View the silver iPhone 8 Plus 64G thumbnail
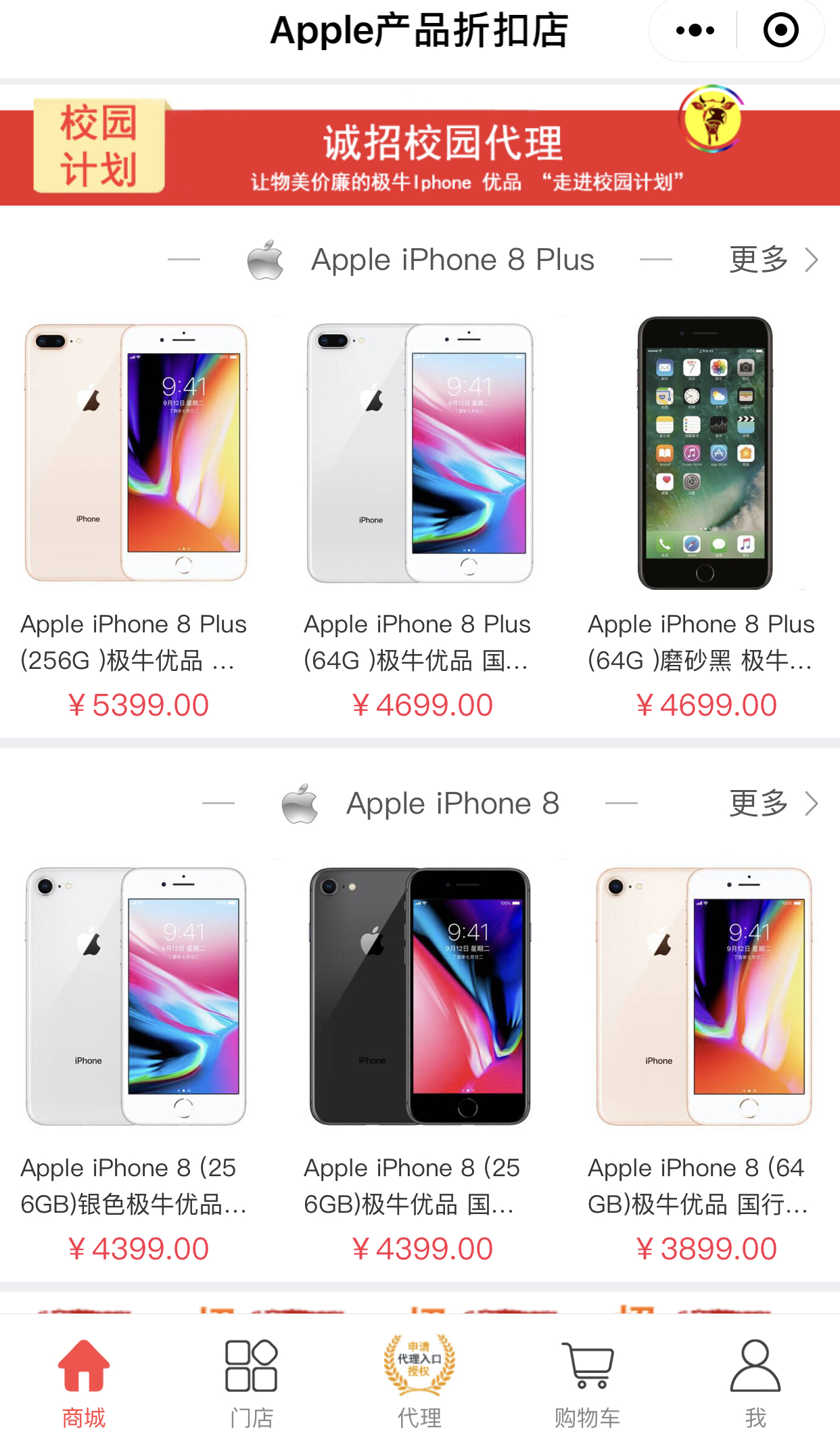Viewport: 840px width, 1442px height. [420, 452]
